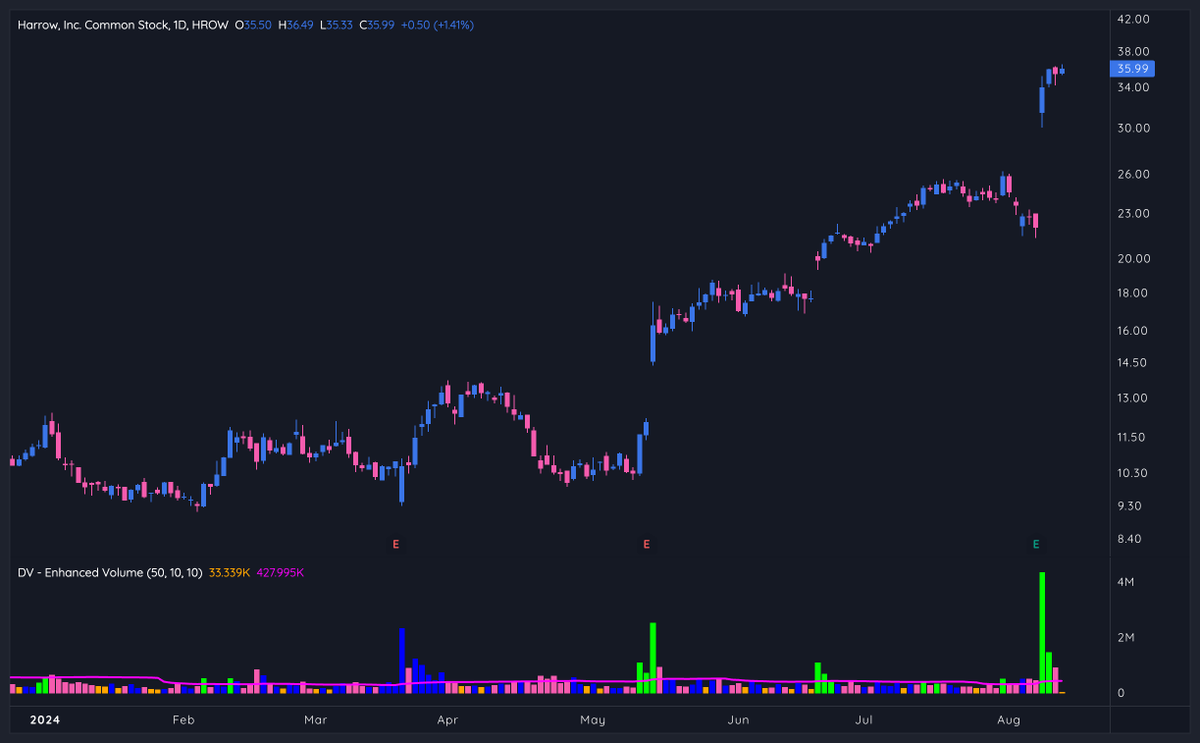The height and width of the screenshot is (743, 1200).
Task: Click the Apr label on time axis
Action: 447,719
